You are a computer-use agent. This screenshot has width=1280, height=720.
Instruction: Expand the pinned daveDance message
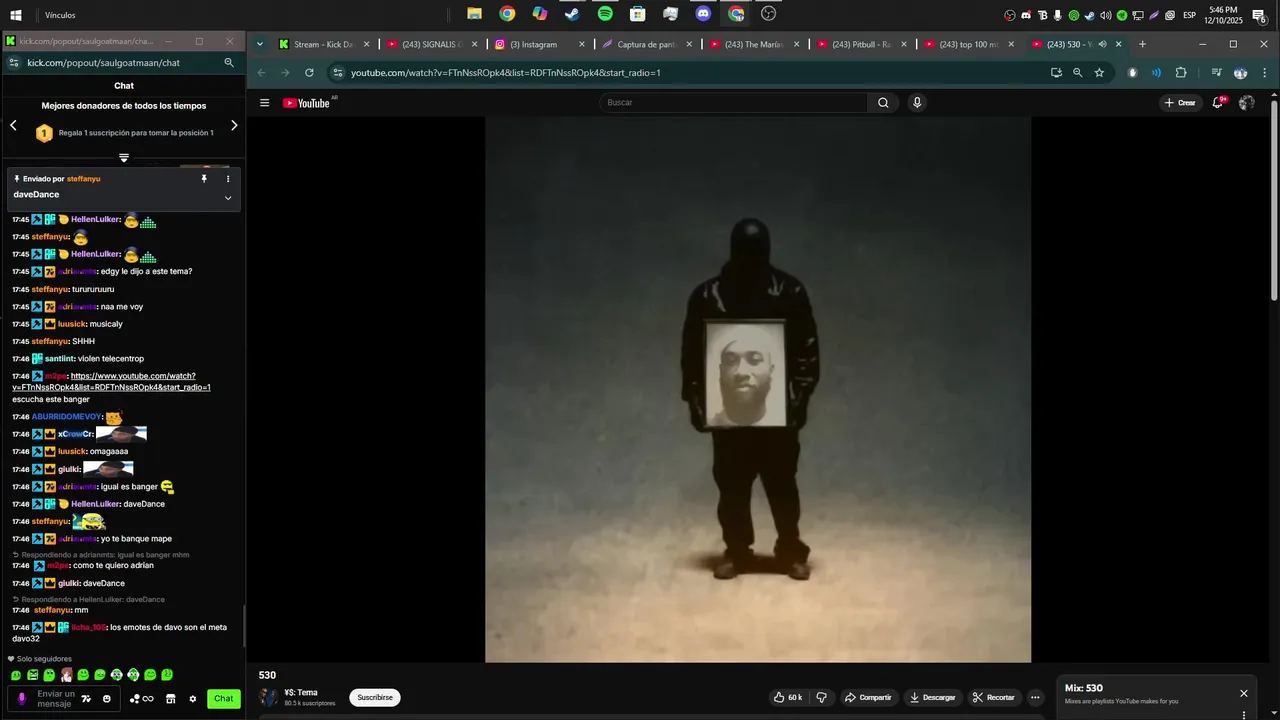point(228,198)
